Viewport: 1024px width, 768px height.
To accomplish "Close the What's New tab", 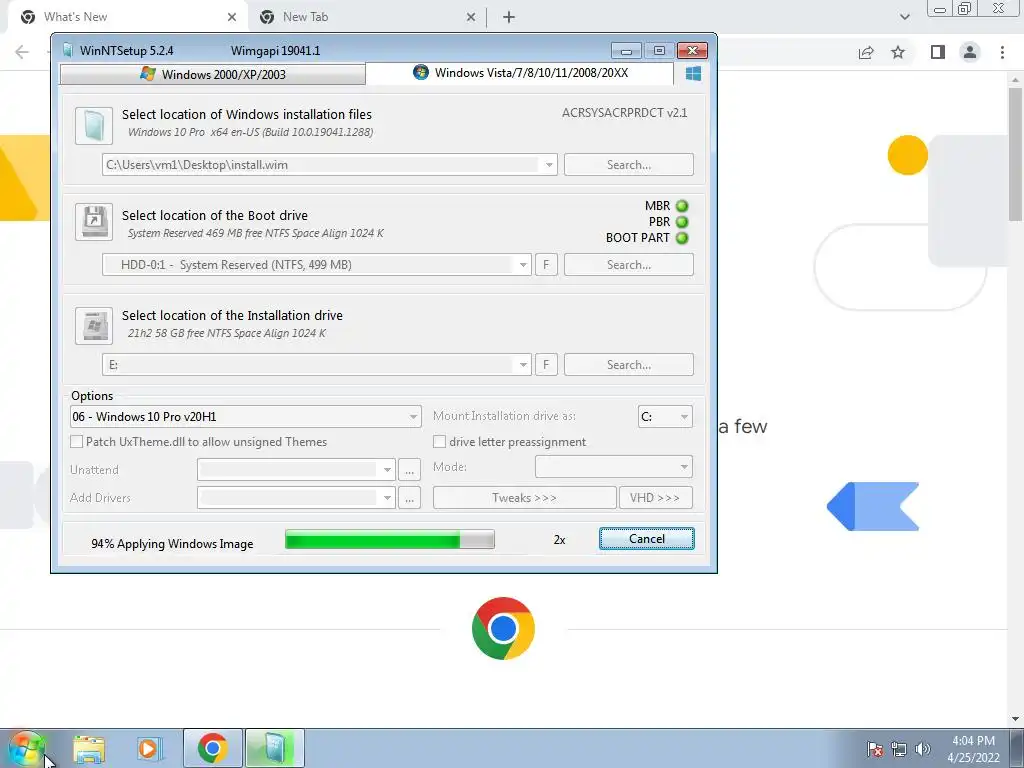I will 232,17.
